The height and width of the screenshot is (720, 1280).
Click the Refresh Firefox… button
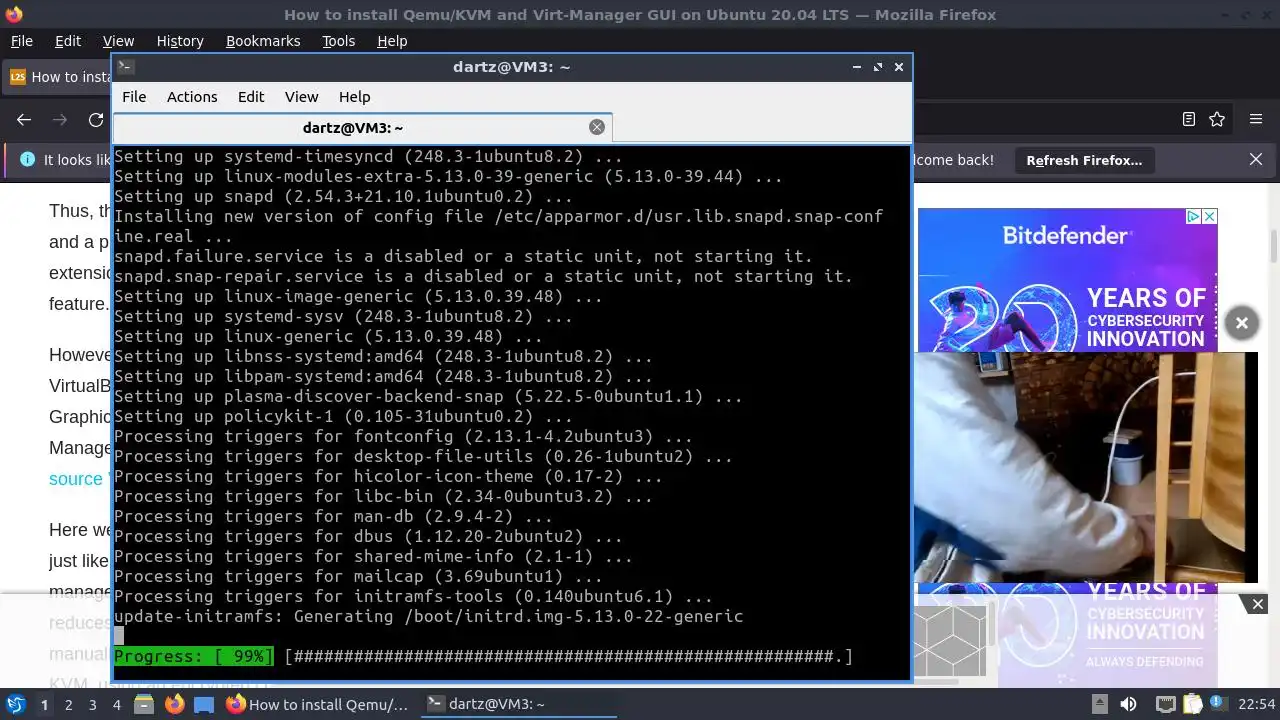(1084, 160)
